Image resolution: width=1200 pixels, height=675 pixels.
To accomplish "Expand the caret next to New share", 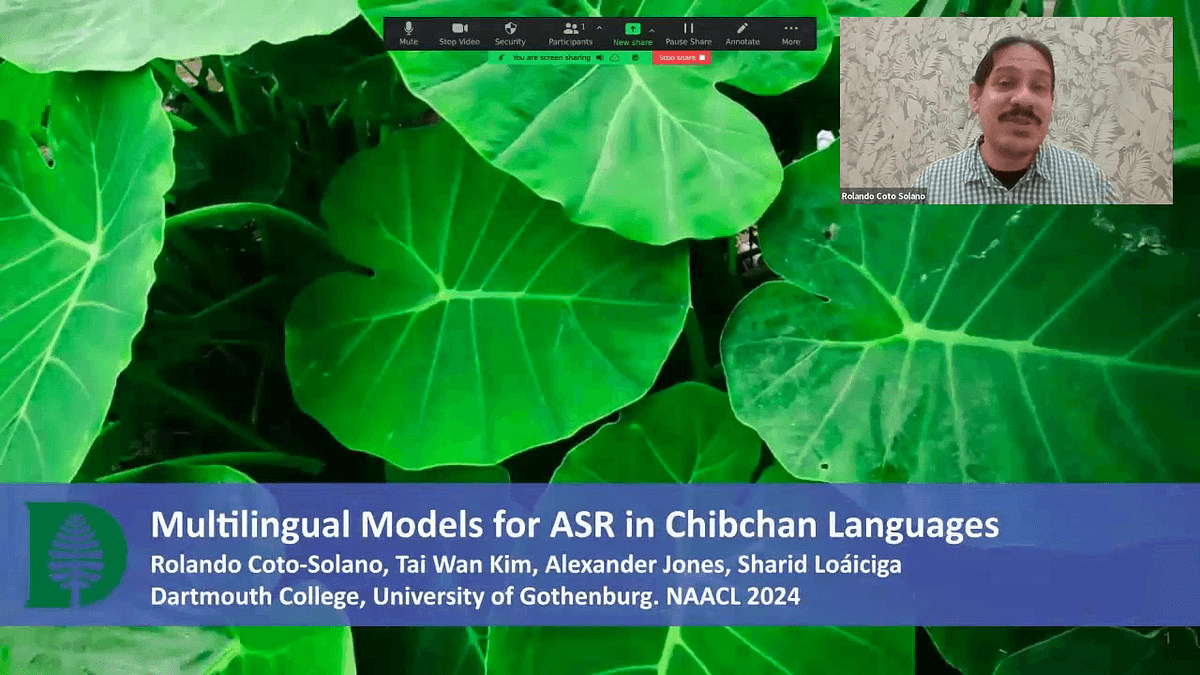I will coord(652,29).
